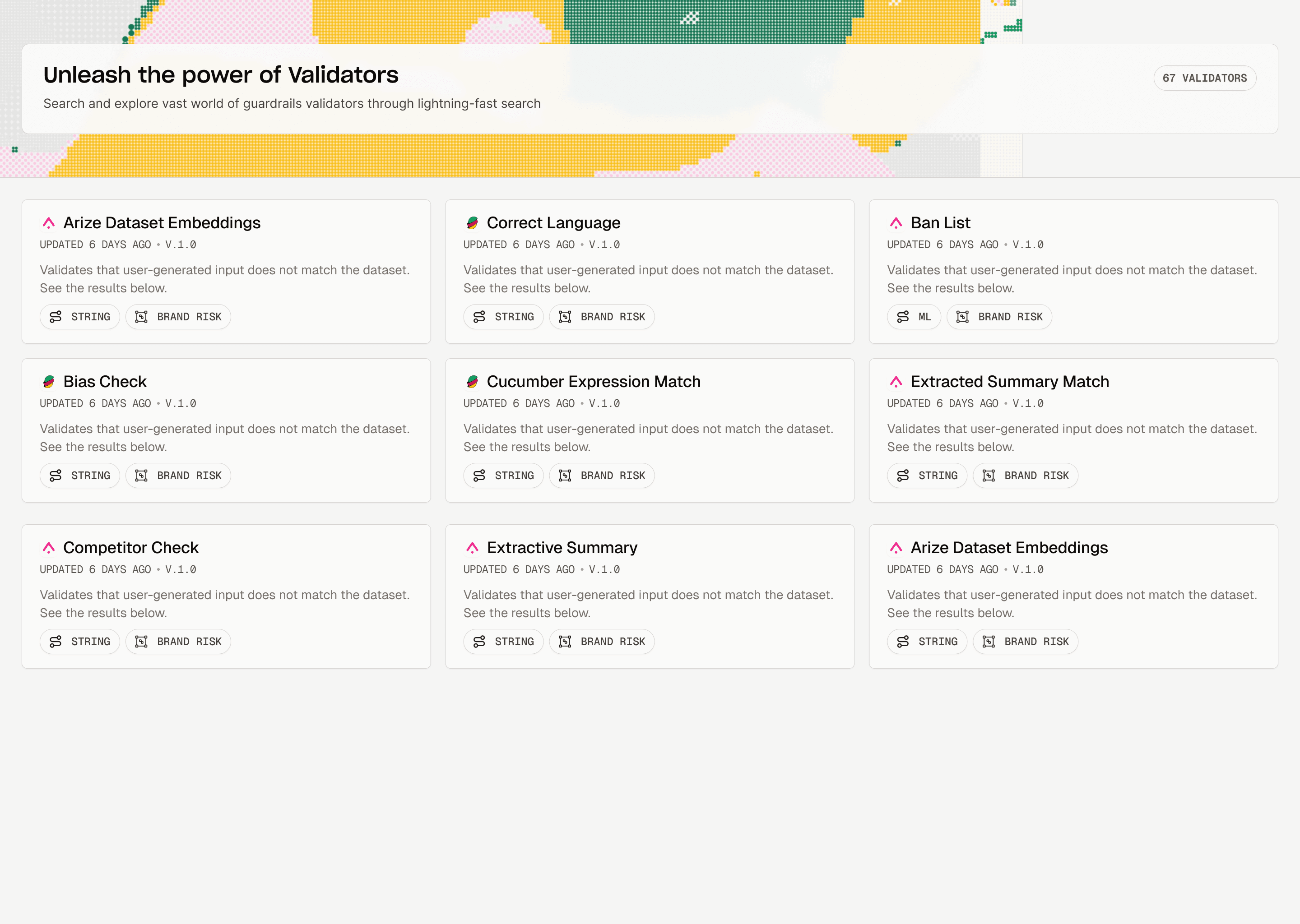Click the Extractive Summary pink arrow icon
This screenshot has height=924, width=1300.
472,548
